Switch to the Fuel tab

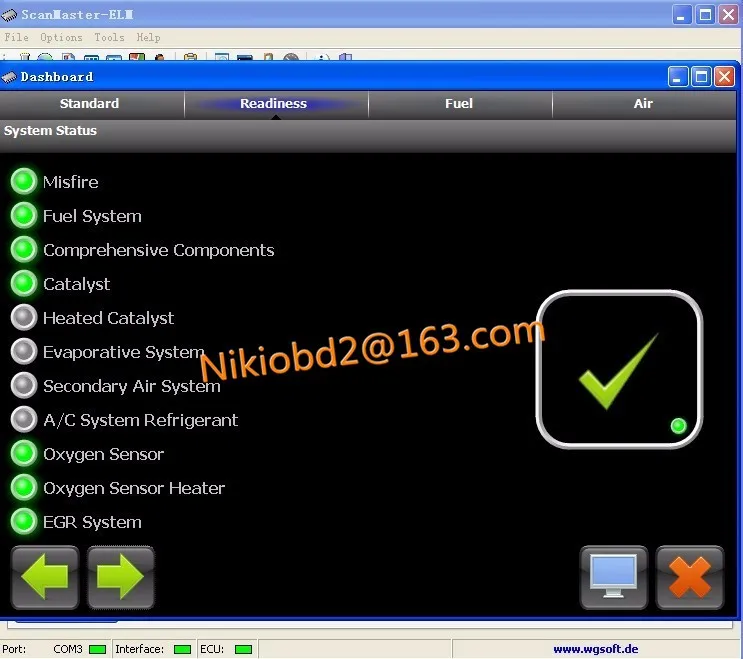click(x=459, y=104)
